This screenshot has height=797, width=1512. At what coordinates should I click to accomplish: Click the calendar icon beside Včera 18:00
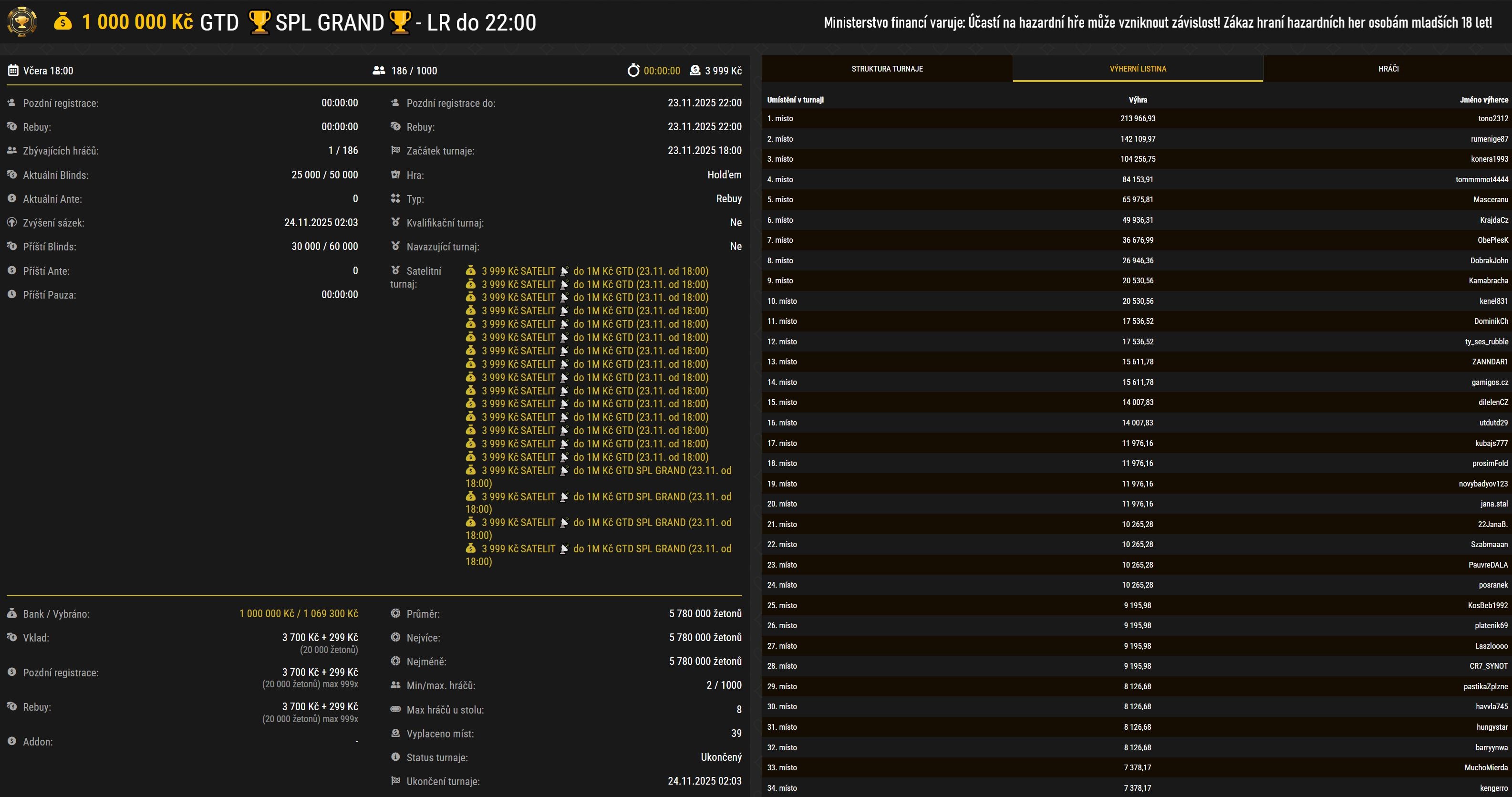coord(13,71)
